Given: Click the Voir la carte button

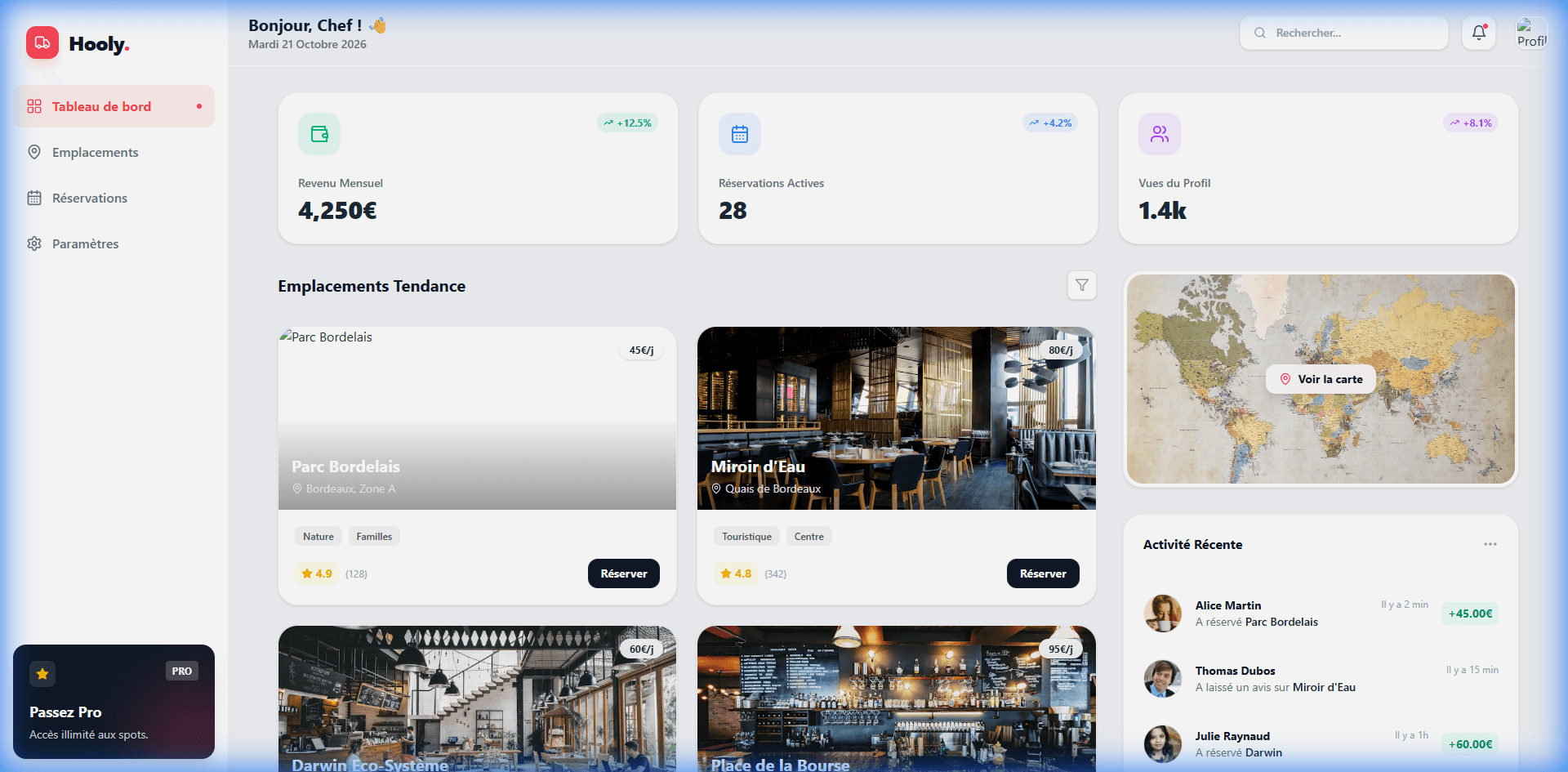Looking at the screenshot, I should click(1321, 379).
